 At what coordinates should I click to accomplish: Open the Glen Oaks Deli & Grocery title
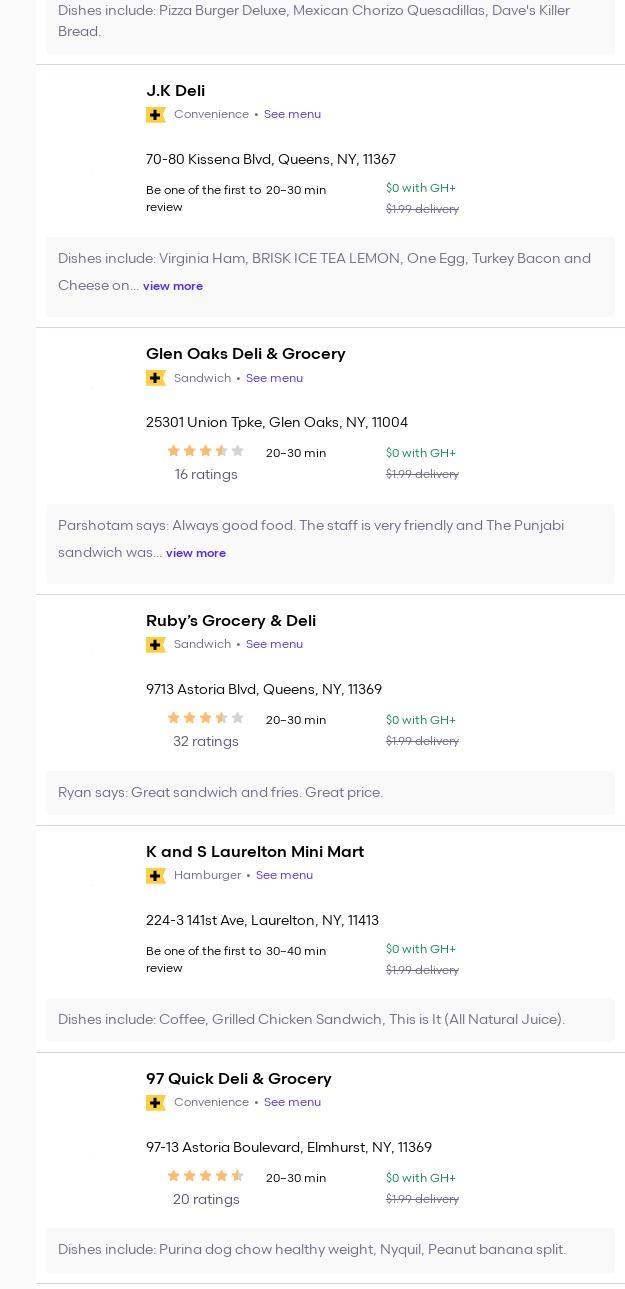tap(246, 354)
